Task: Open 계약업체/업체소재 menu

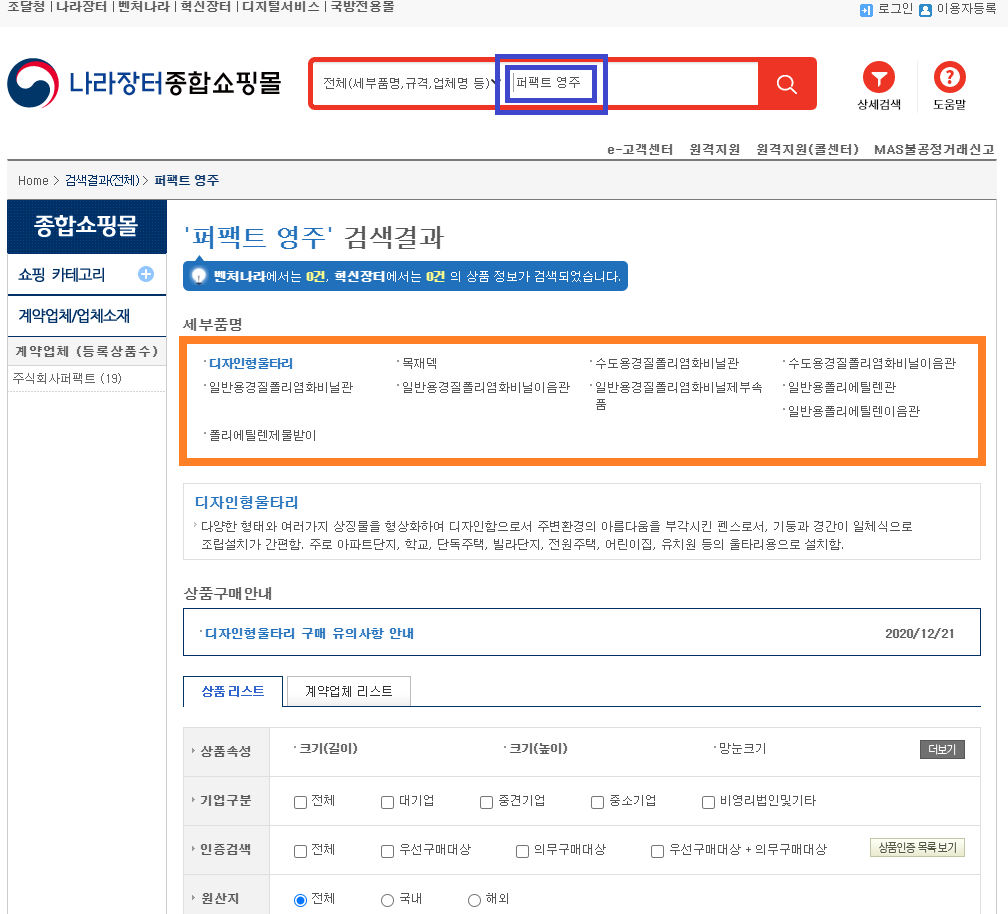Action: pyautogui.click(x=74, y=316)
